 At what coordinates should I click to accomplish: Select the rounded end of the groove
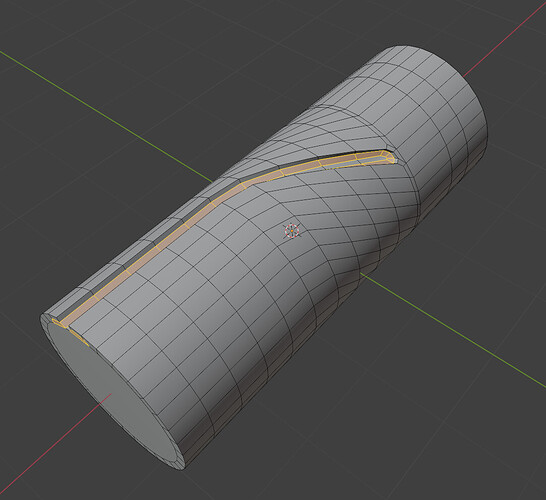coord(390,157)
